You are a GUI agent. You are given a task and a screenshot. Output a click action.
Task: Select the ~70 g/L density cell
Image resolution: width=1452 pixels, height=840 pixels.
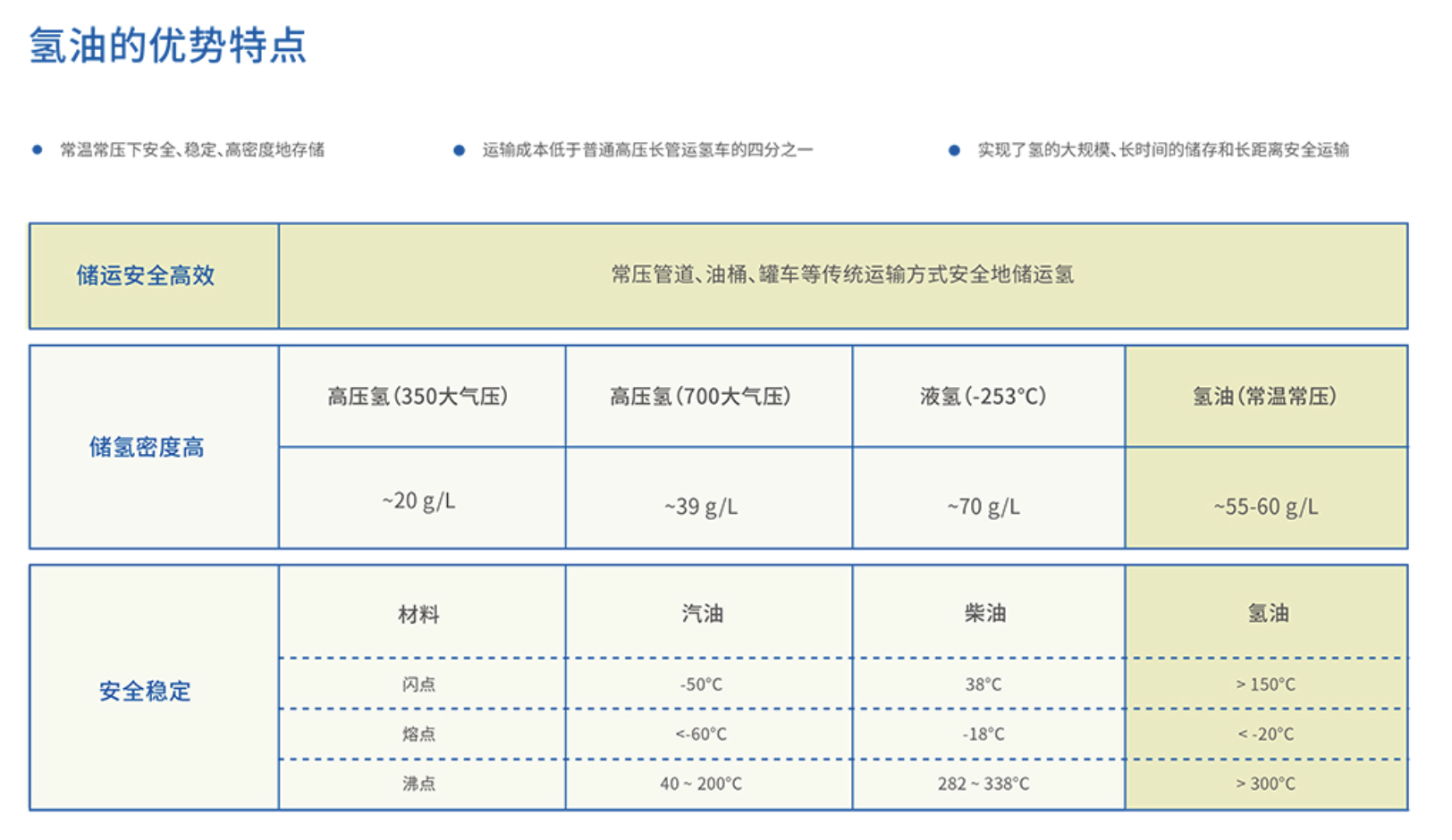click(983, 507)
